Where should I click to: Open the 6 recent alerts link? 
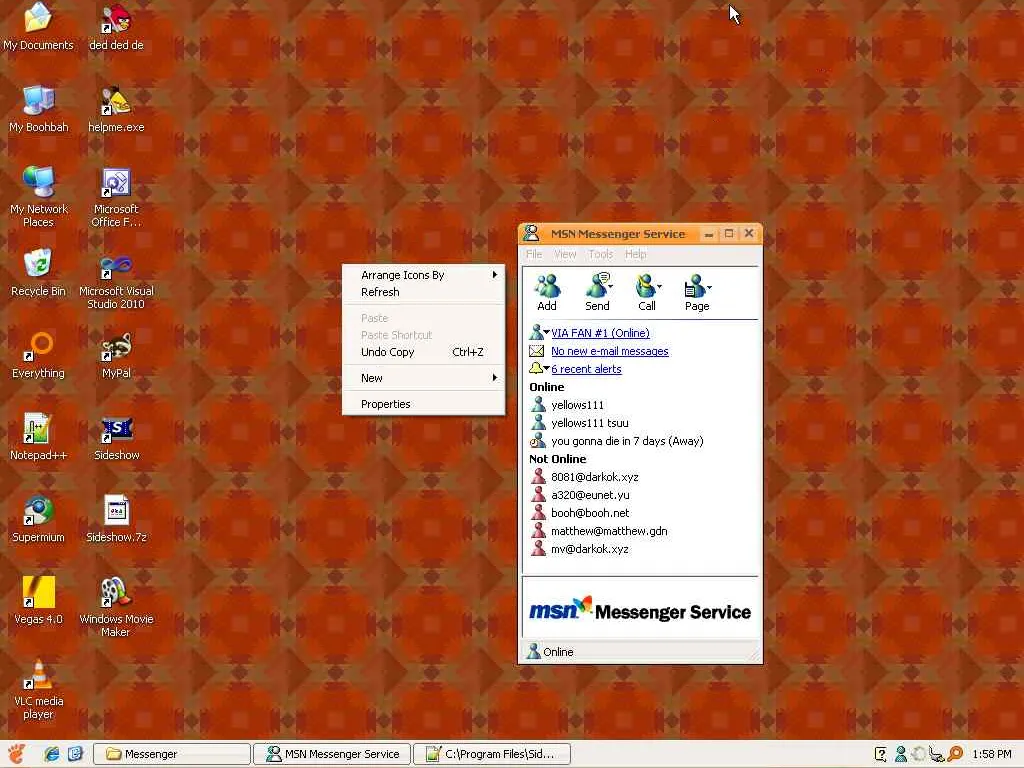point(586,369)
